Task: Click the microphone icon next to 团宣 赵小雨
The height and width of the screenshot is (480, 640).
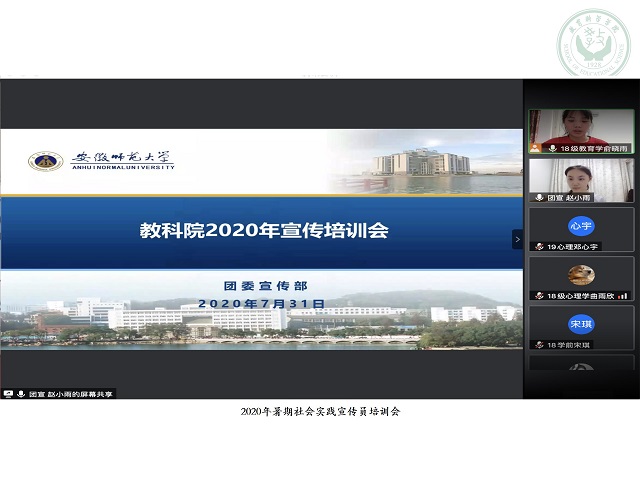Action: point(539,197)
